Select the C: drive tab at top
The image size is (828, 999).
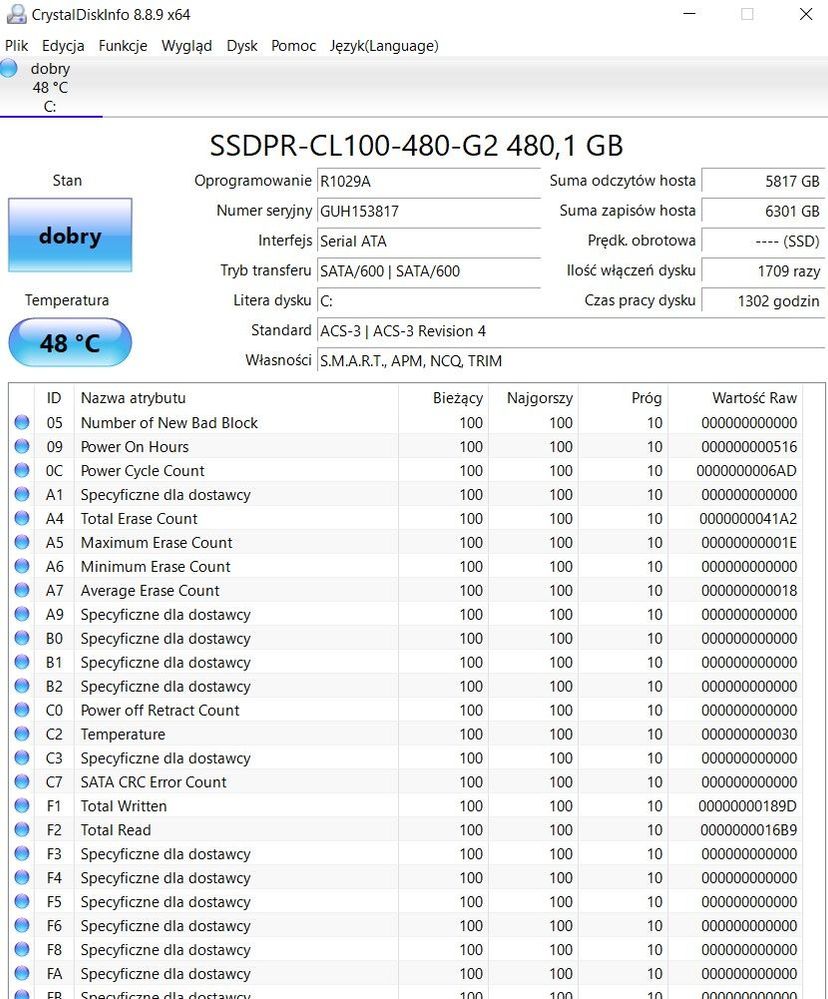(x=50, y=88)
